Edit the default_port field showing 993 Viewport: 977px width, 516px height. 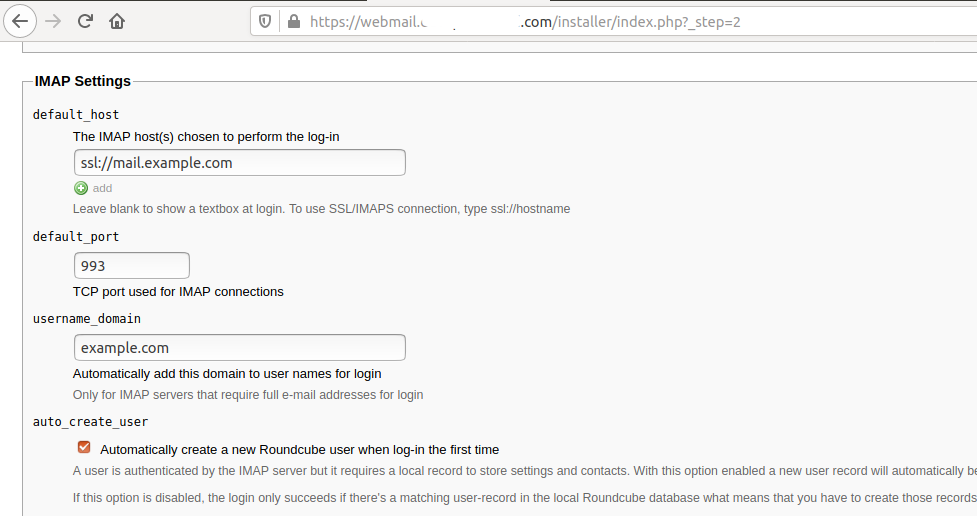click(131, 265)
